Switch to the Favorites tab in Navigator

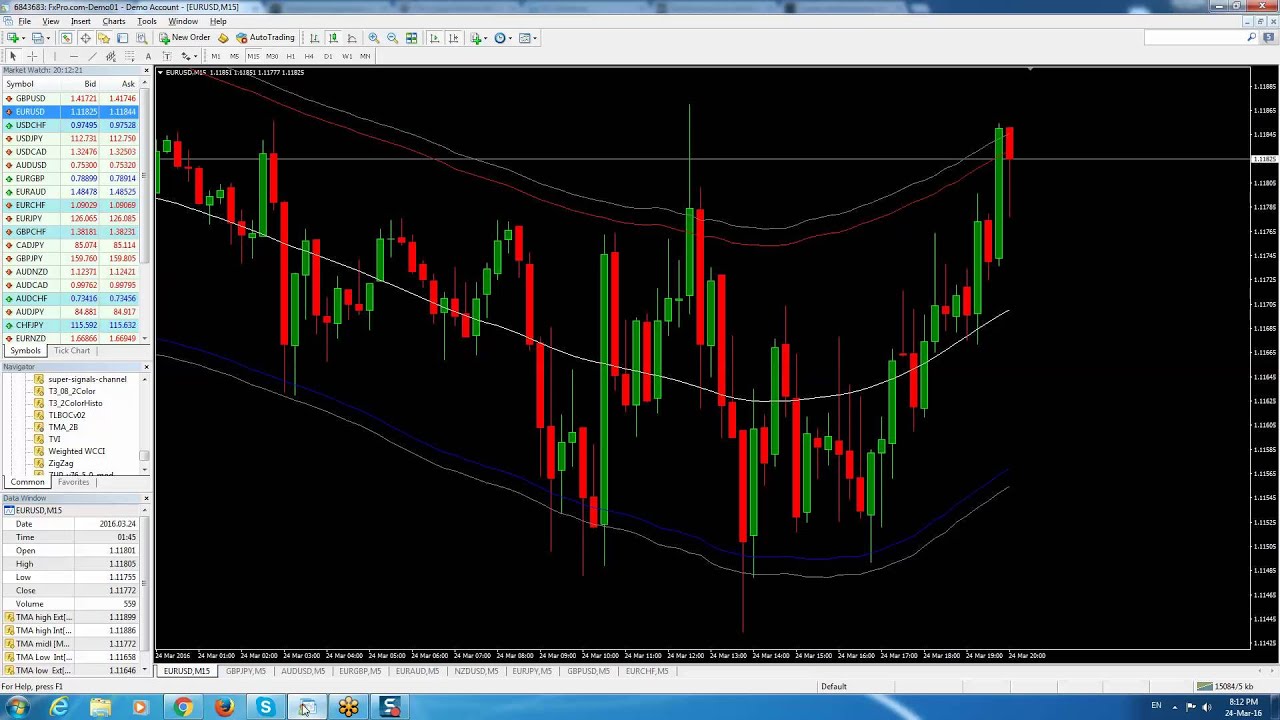73,482
